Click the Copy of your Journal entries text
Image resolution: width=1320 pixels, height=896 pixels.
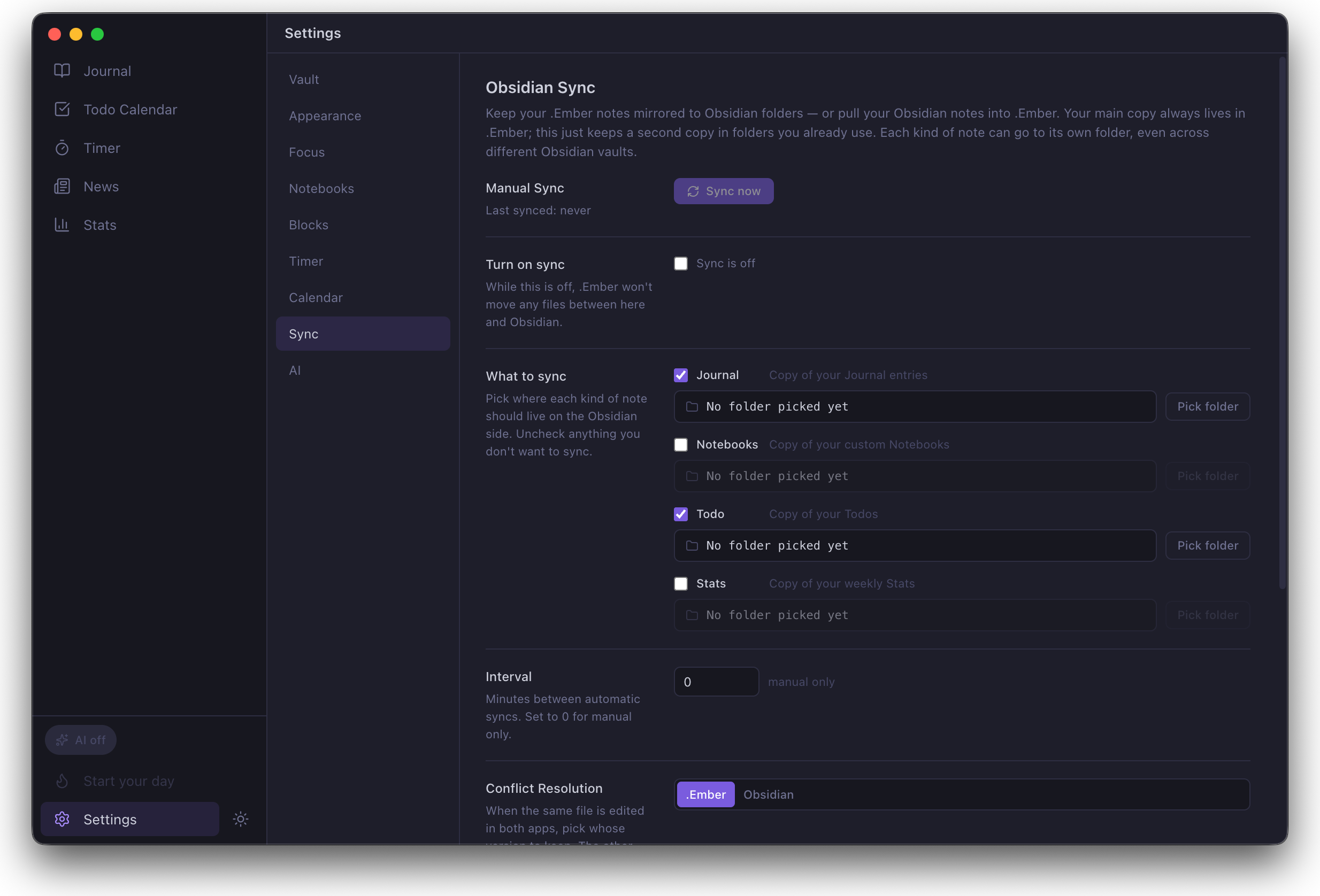tap(848, 375)
